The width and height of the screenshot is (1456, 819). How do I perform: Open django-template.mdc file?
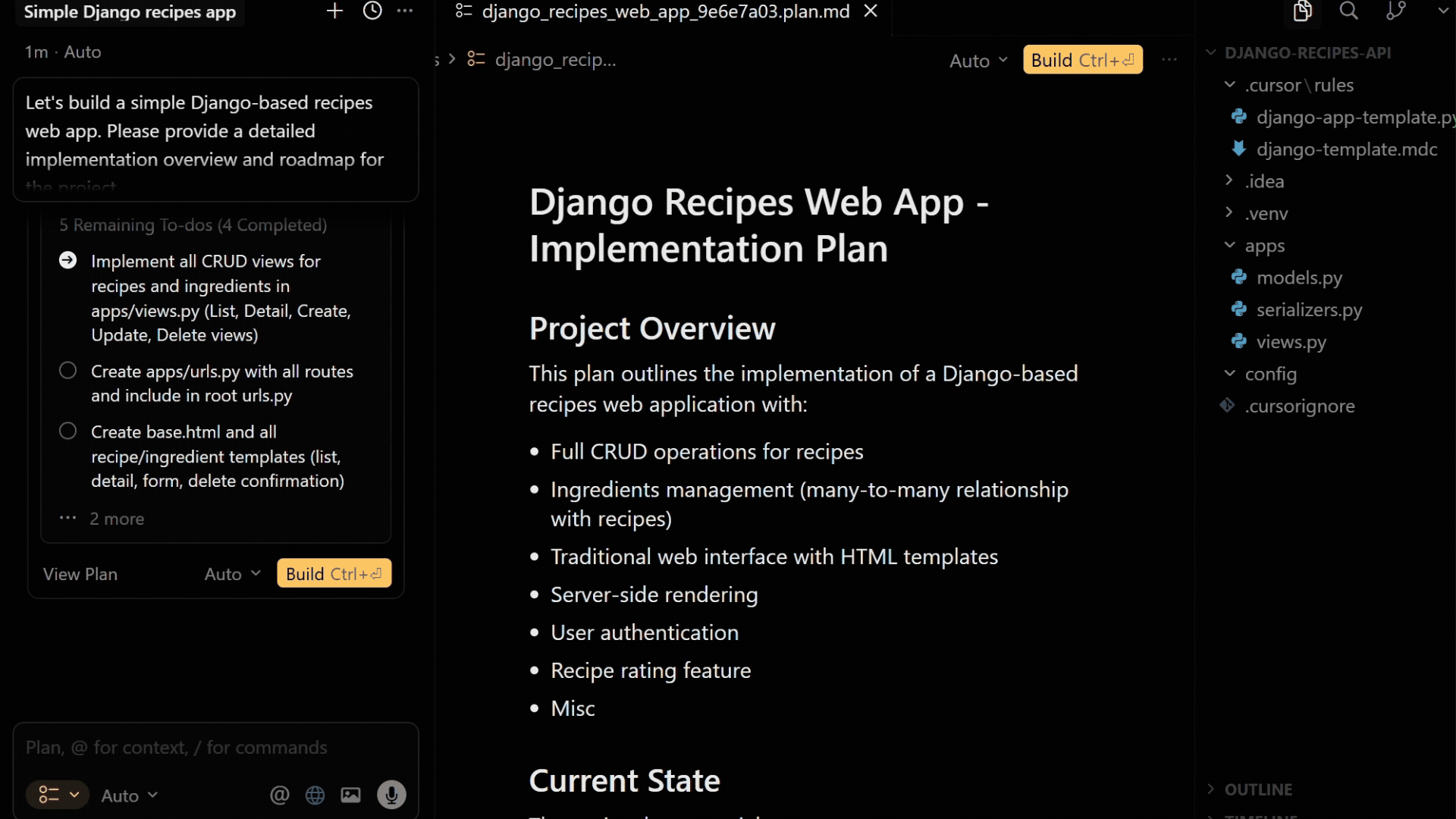[1335, 149]
